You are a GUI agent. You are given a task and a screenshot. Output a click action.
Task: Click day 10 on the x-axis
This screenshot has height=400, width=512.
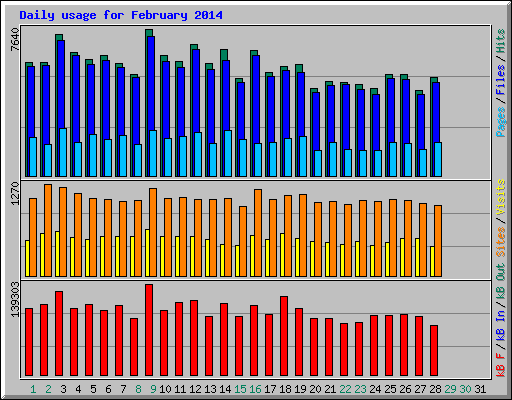tap(165, 389)
